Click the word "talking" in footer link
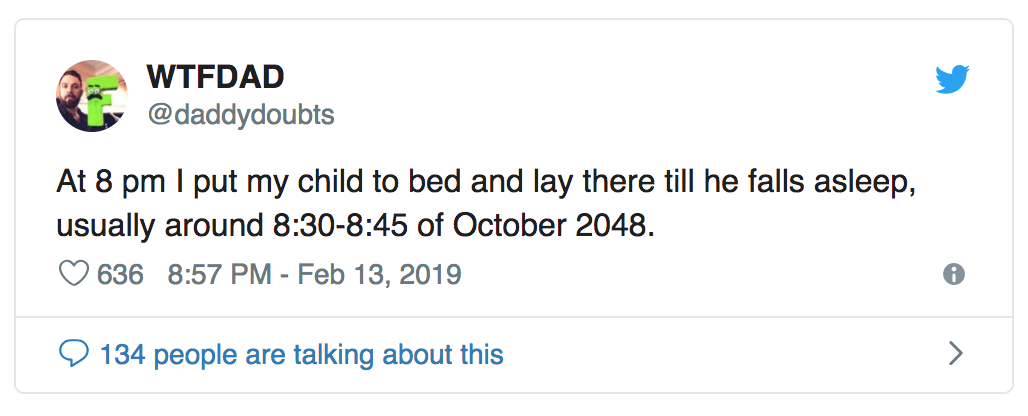The image size is (1028, 416). pos(334,354)
